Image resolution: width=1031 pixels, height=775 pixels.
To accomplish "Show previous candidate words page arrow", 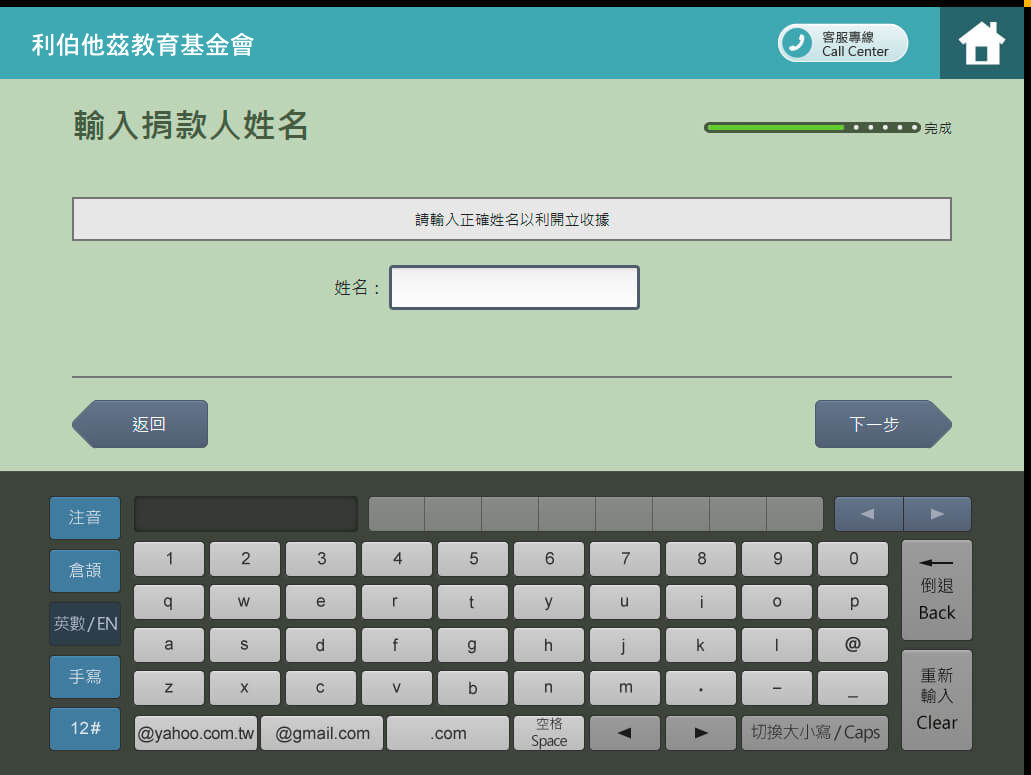I will [x=868, y=514].
